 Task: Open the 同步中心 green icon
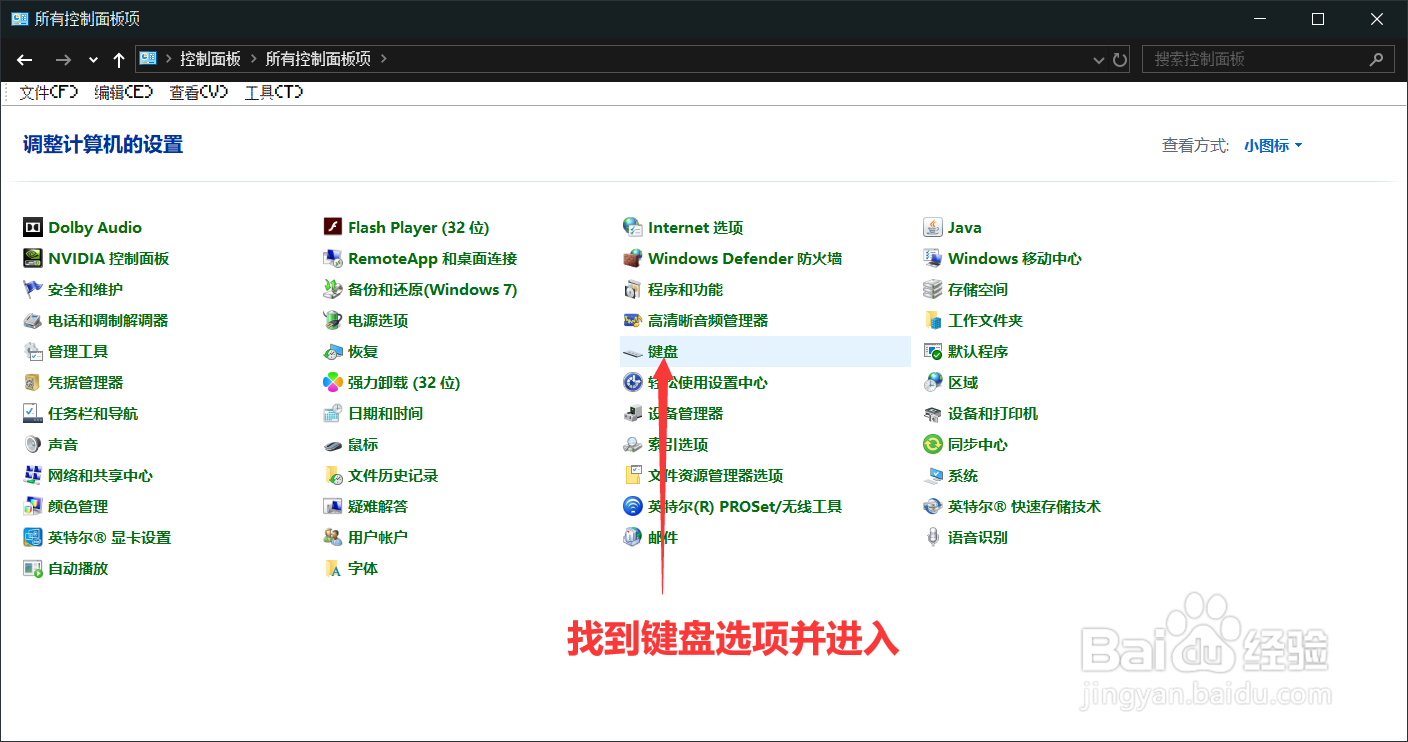(933, 444)
